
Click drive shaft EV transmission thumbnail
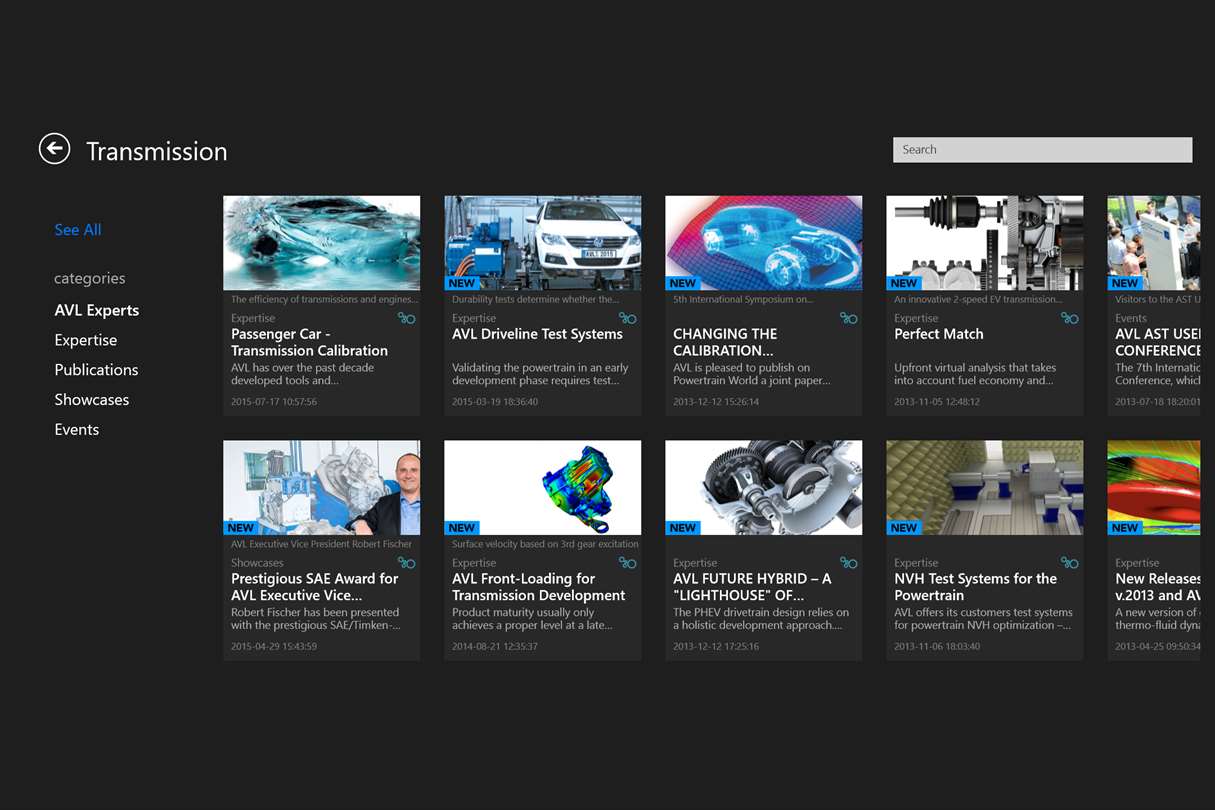(x=985, y=243)
